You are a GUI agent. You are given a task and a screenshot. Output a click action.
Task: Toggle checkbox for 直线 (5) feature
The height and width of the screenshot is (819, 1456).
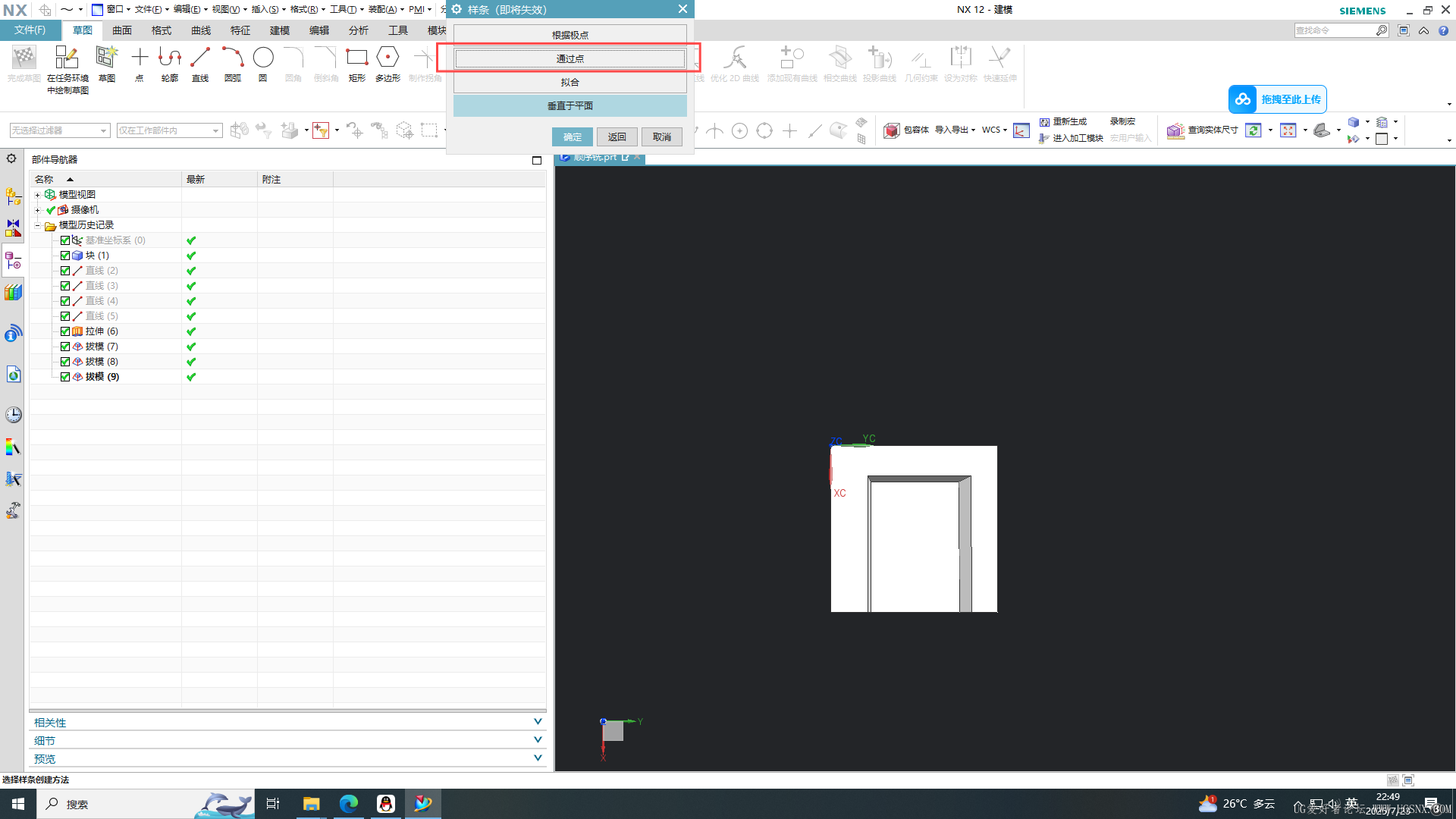65,316
